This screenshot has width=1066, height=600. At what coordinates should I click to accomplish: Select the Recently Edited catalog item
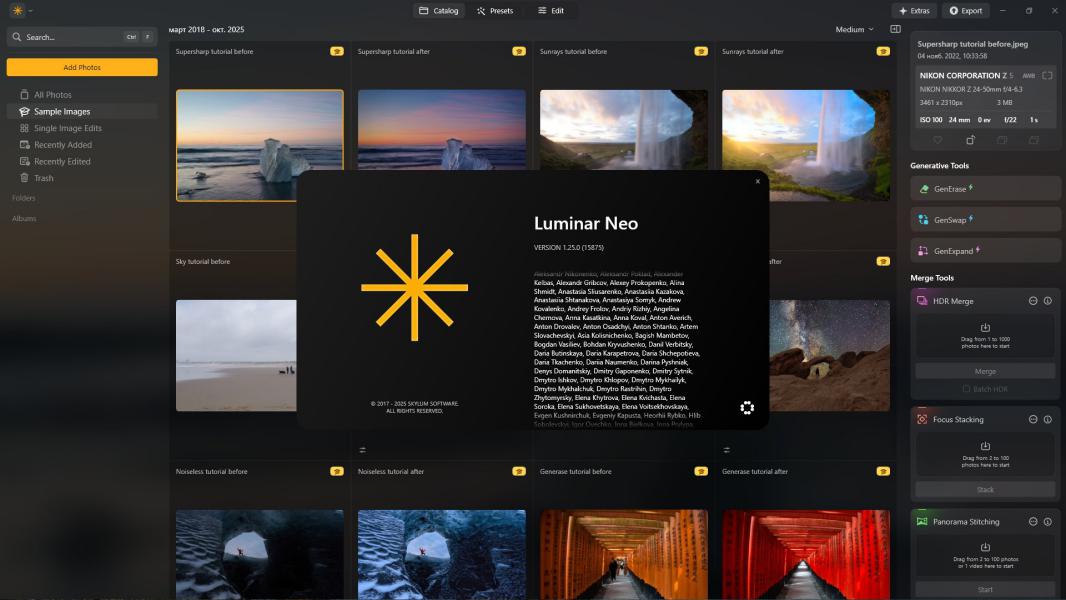pyautogui.click(x=62, y=161)
